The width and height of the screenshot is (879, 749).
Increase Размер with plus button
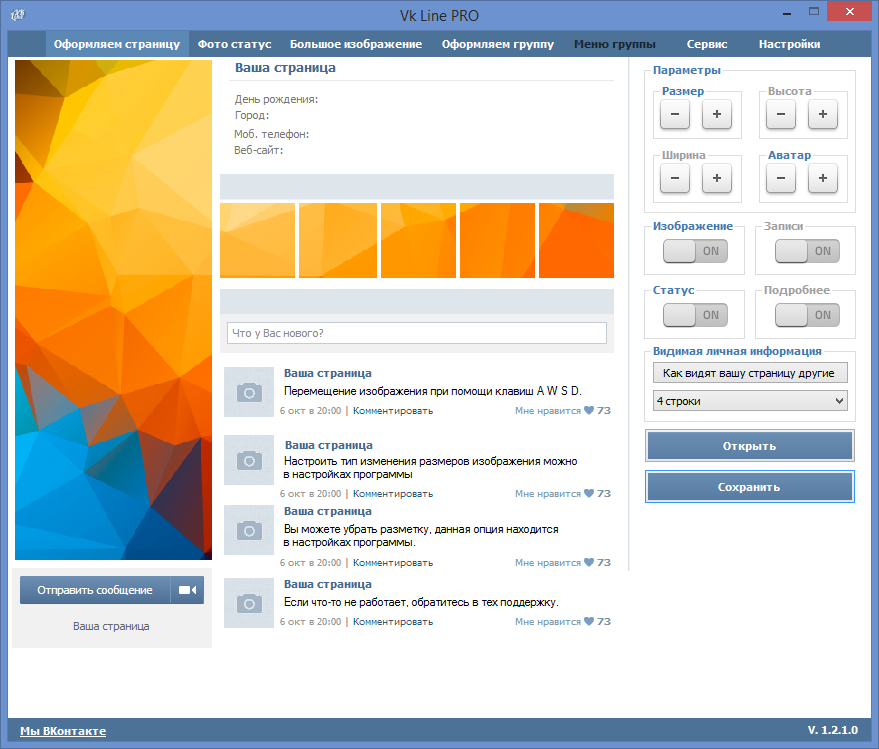click(717, 114)
